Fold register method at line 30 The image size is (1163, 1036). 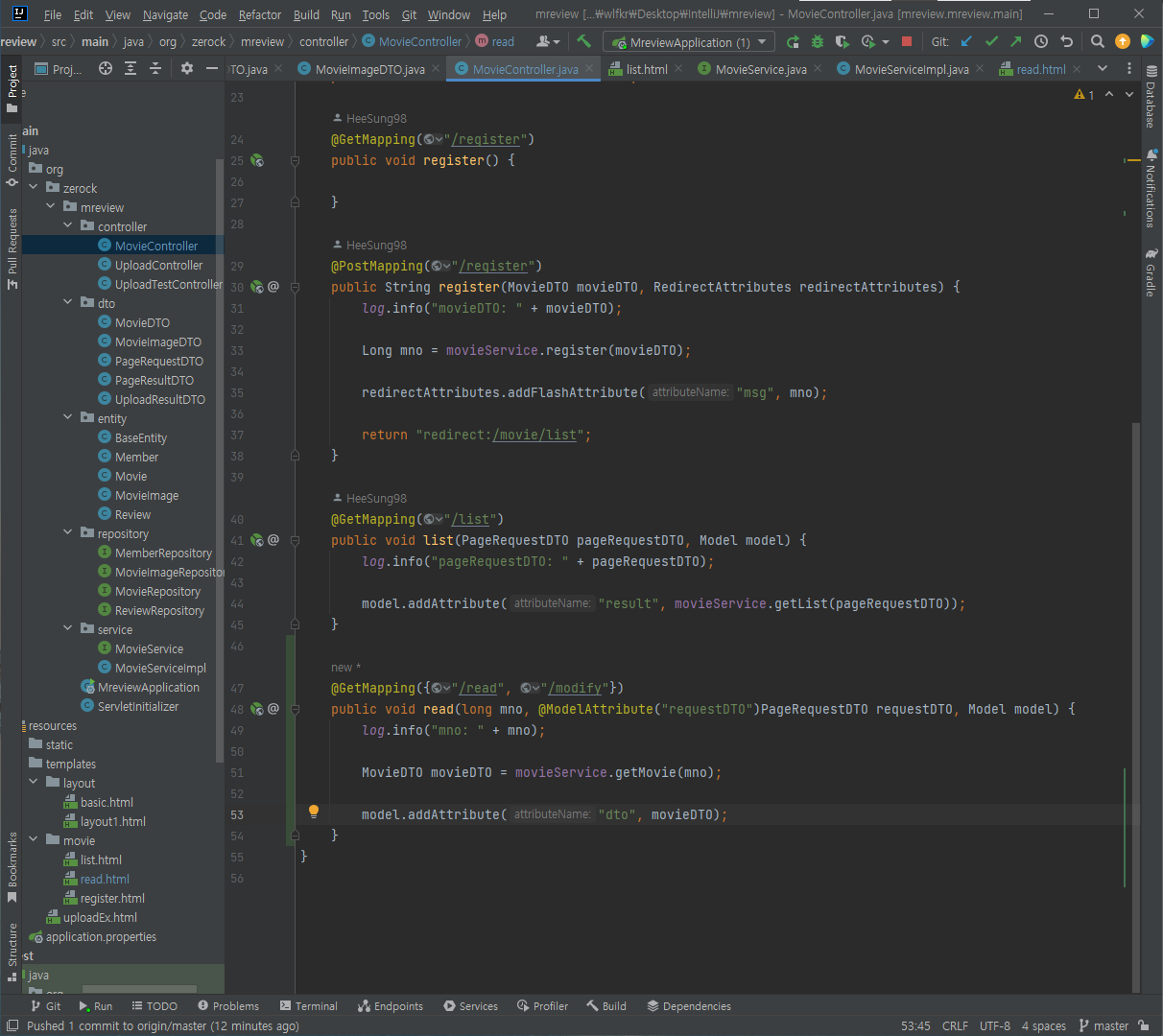pos(295,287)
